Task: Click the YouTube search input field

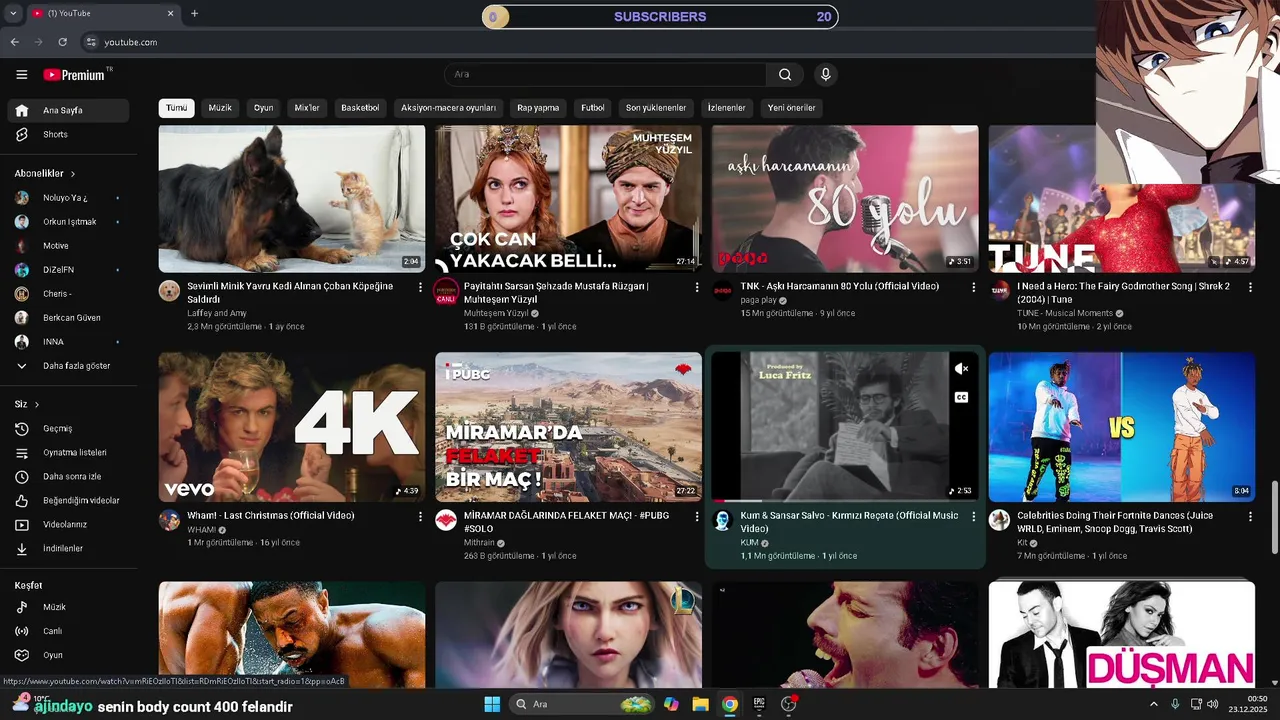Action: tap(605, 74)
